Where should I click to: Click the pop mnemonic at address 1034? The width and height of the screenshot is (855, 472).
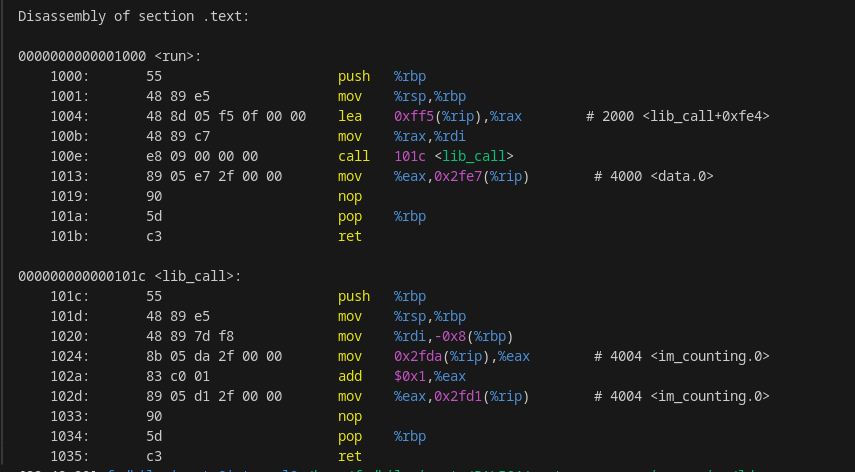pos(350,436)
